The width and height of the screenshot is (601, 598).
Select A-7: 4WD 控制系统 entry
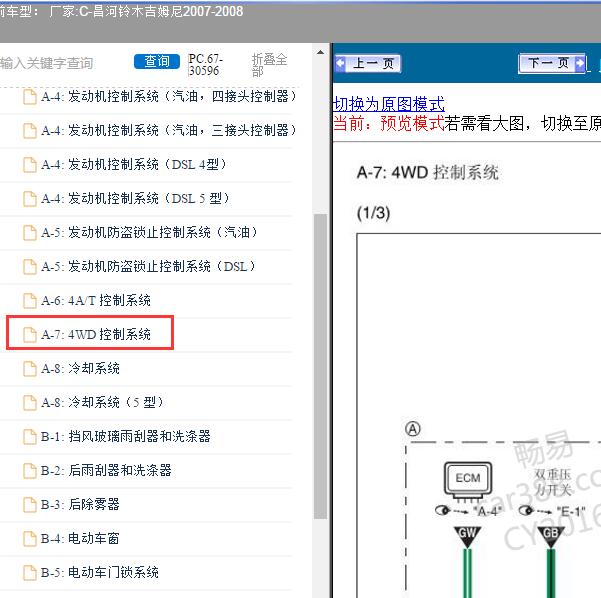(96, 334)
